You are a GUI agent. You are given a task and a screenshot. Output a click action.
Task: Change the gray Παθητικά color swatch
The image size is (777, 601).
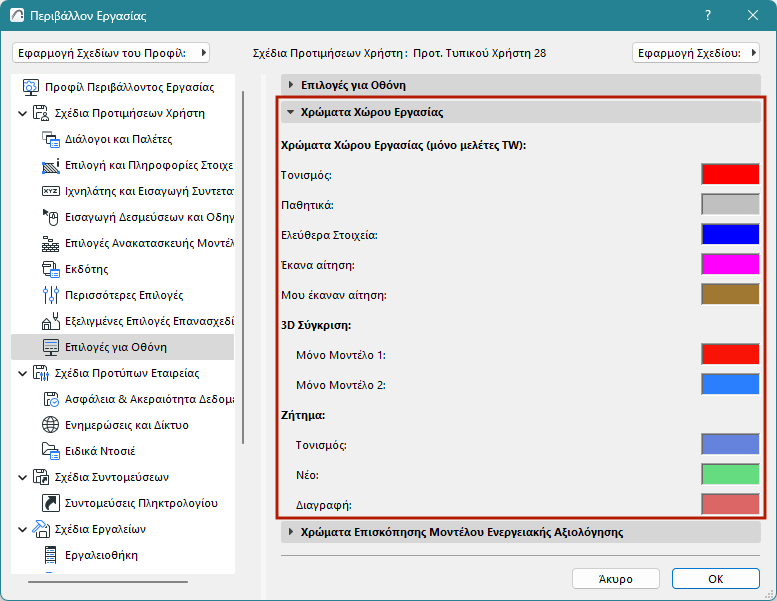[x=730, y=204]
